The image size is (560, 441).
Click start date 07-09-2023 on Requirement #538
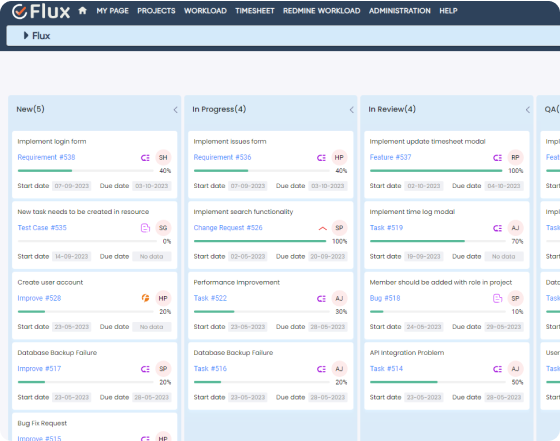click(71, 186)
